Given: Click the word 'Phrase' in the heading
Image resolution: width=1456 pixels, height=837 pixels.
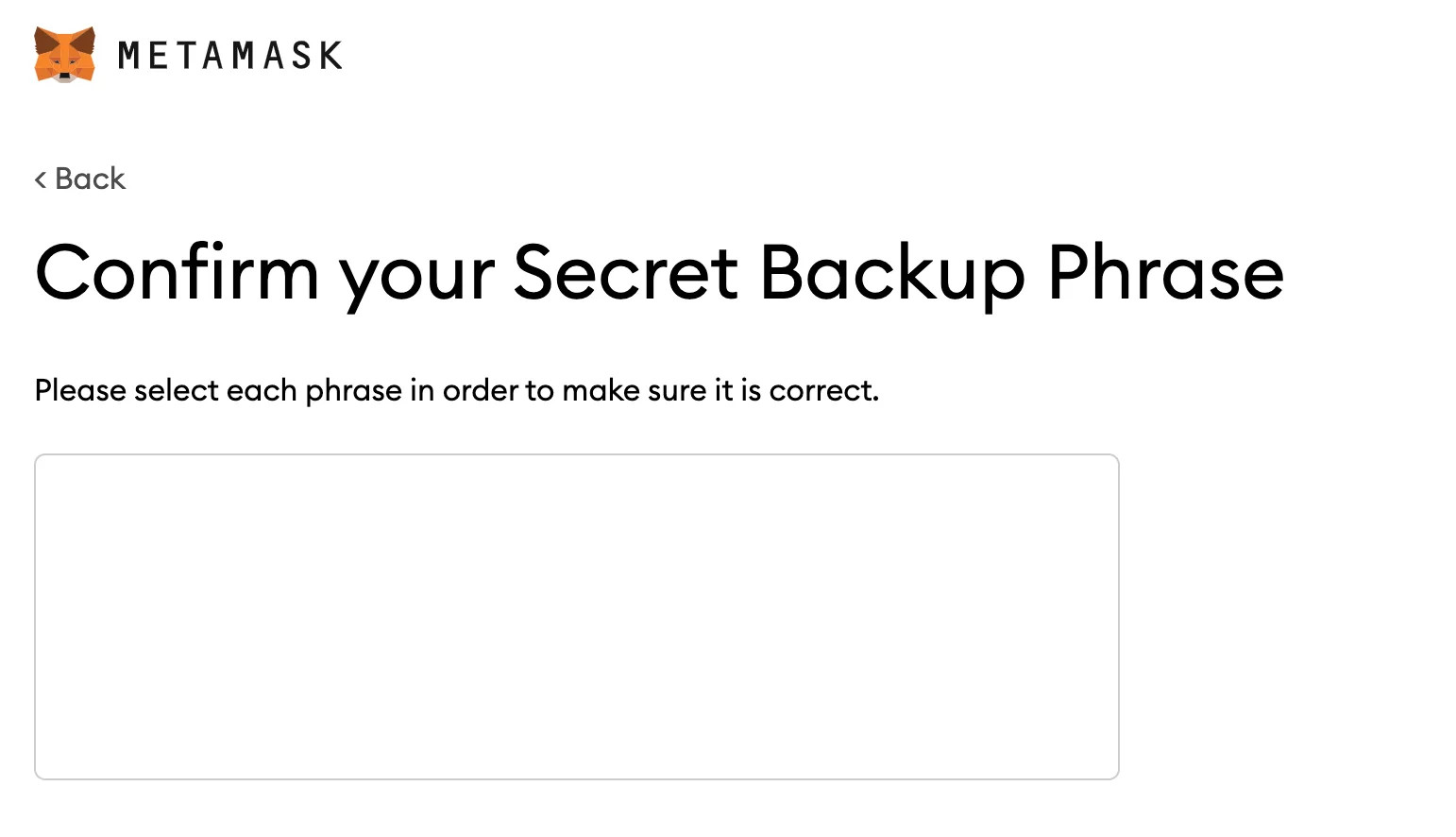Looking at the screenshot, I should pyautogui.click(x=1166, y=273).
